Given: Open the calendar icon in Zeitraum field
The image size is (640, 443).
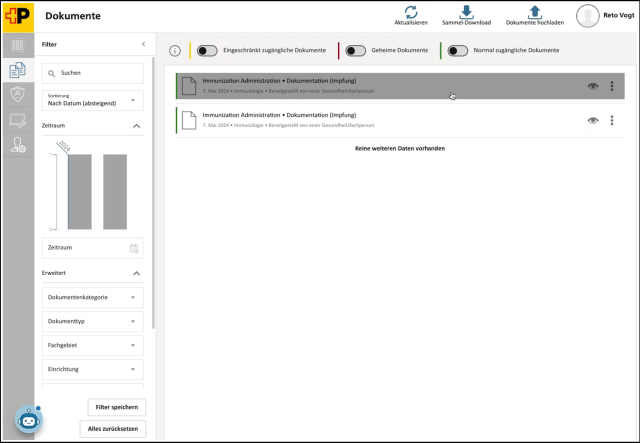Looking at the screenshot, I should tap(134, 248).
